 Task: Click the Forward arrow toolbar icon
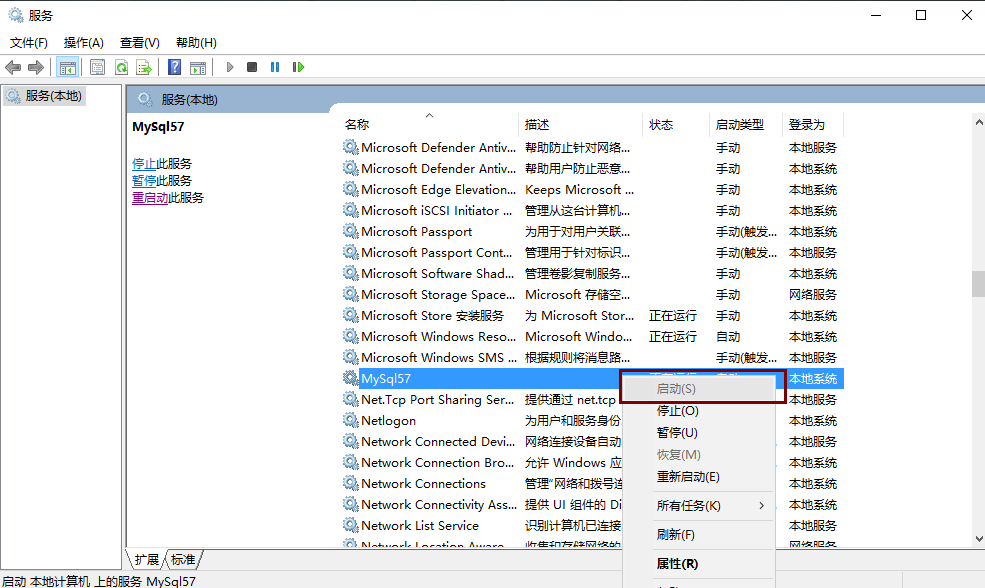click(36, 67)
